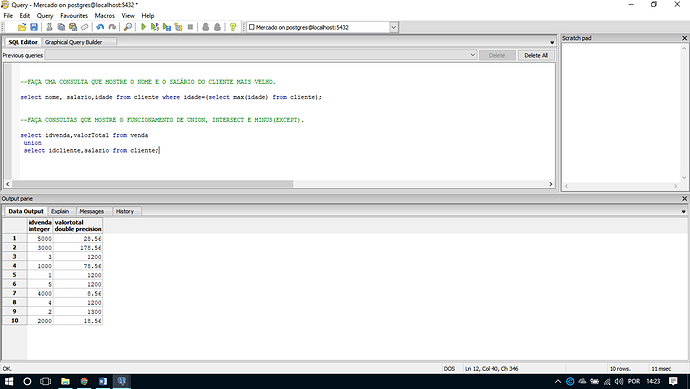
Task: Click the Delete All button
Action: [536, 55]
